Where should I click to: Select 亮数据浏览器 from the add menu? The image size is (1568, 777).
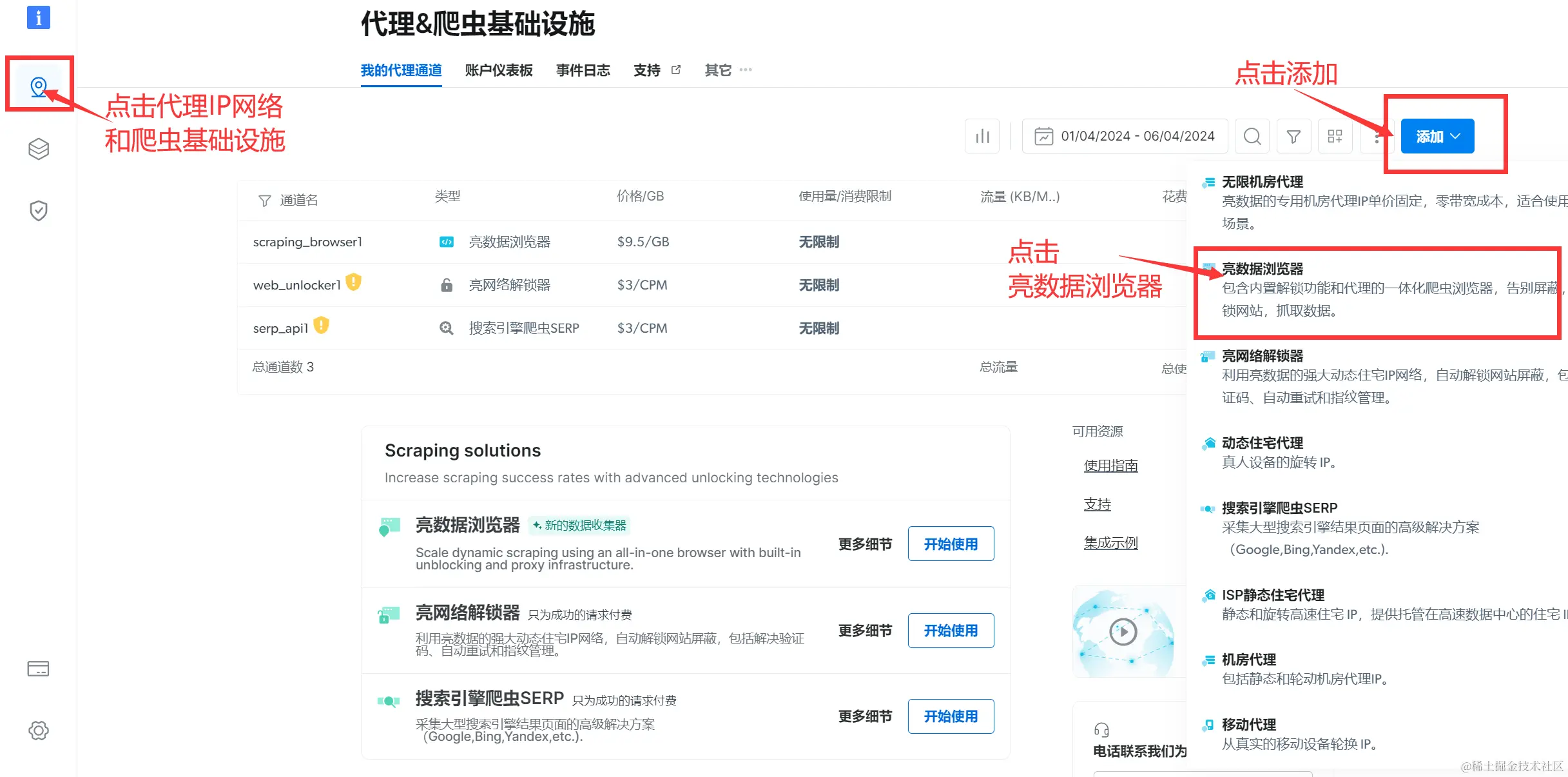coord(1263,269)
